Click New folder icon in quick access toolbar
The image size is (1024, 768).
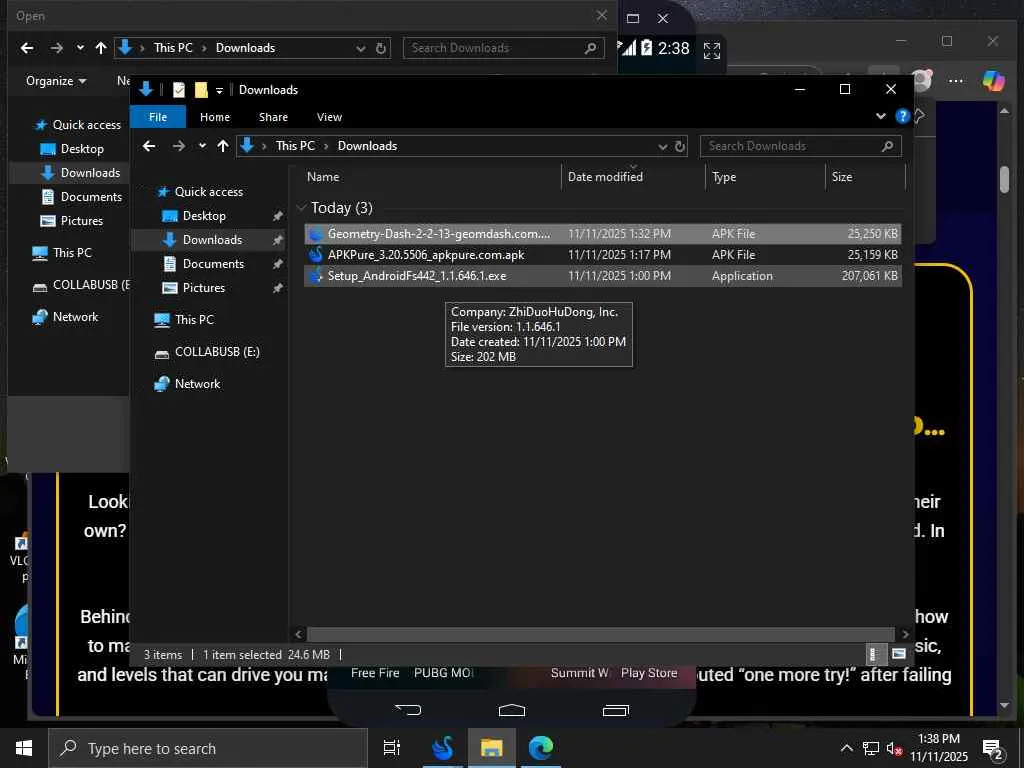[201, 89]
